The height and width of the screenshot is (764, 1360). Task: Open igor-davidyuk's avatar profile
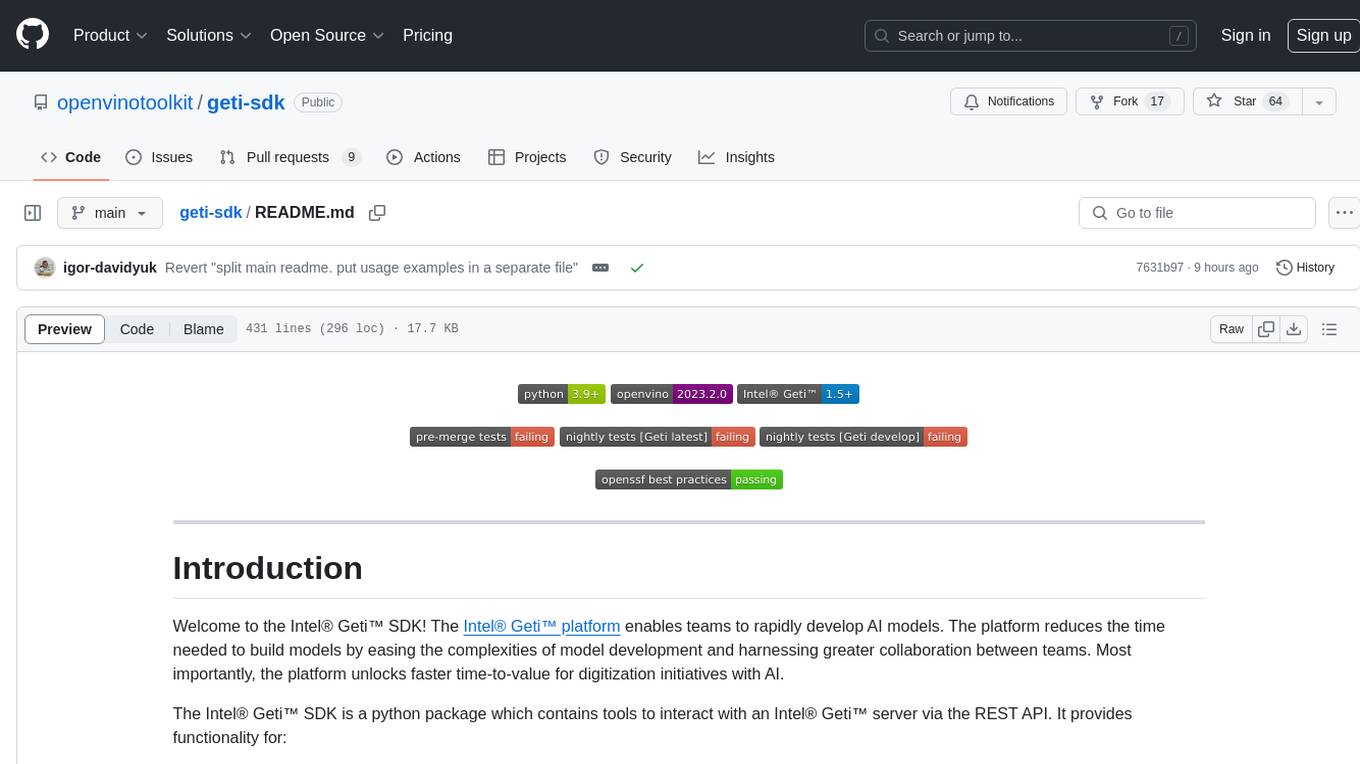[x=44, y=267]
